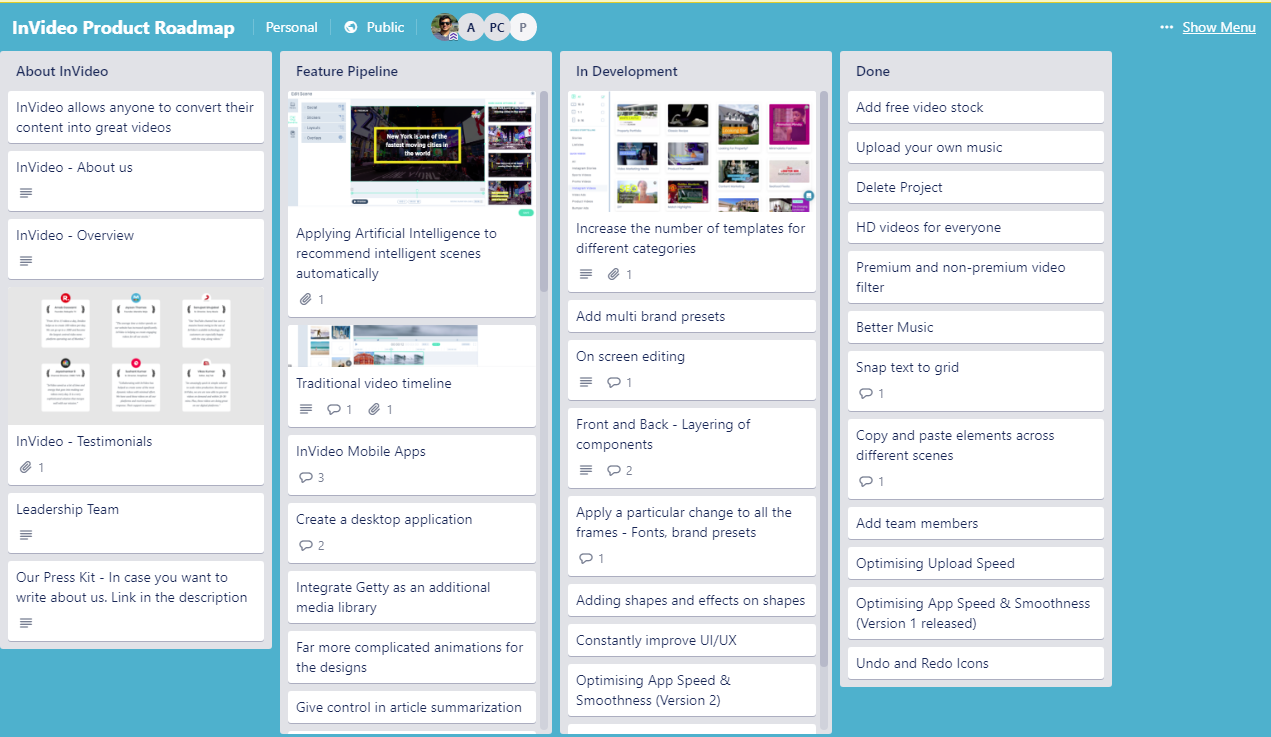Open the Show Menu link
The height and width of the screenshot is (737, 1271).
1219,27
